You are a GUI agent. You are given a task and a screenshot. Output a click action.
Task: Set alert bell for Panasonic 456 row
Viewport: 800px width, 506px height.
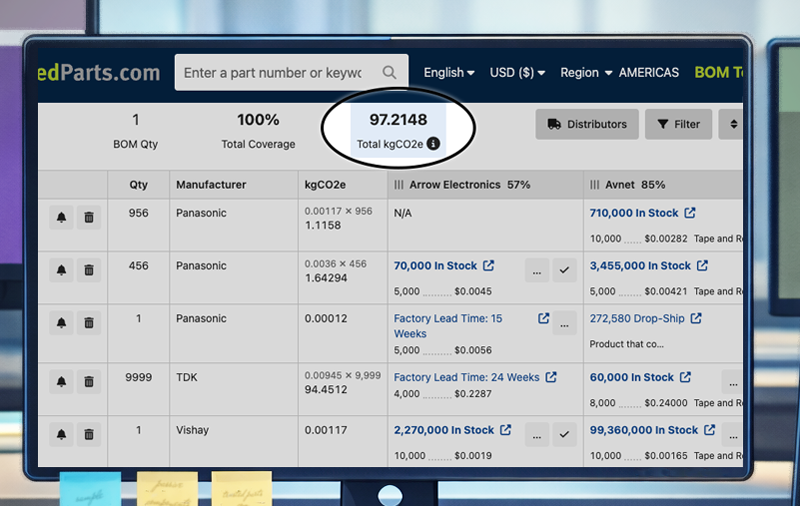(61, 270)
